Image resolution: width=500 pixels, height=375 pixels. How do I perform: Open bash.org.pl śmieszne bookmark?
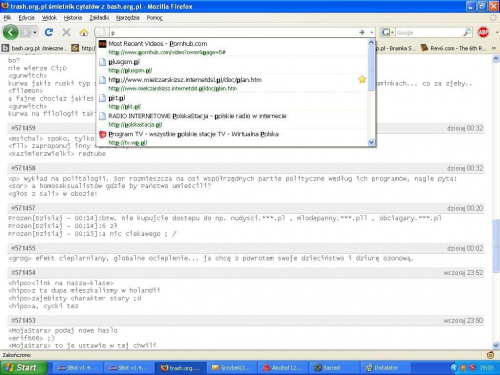pos(35,48)
